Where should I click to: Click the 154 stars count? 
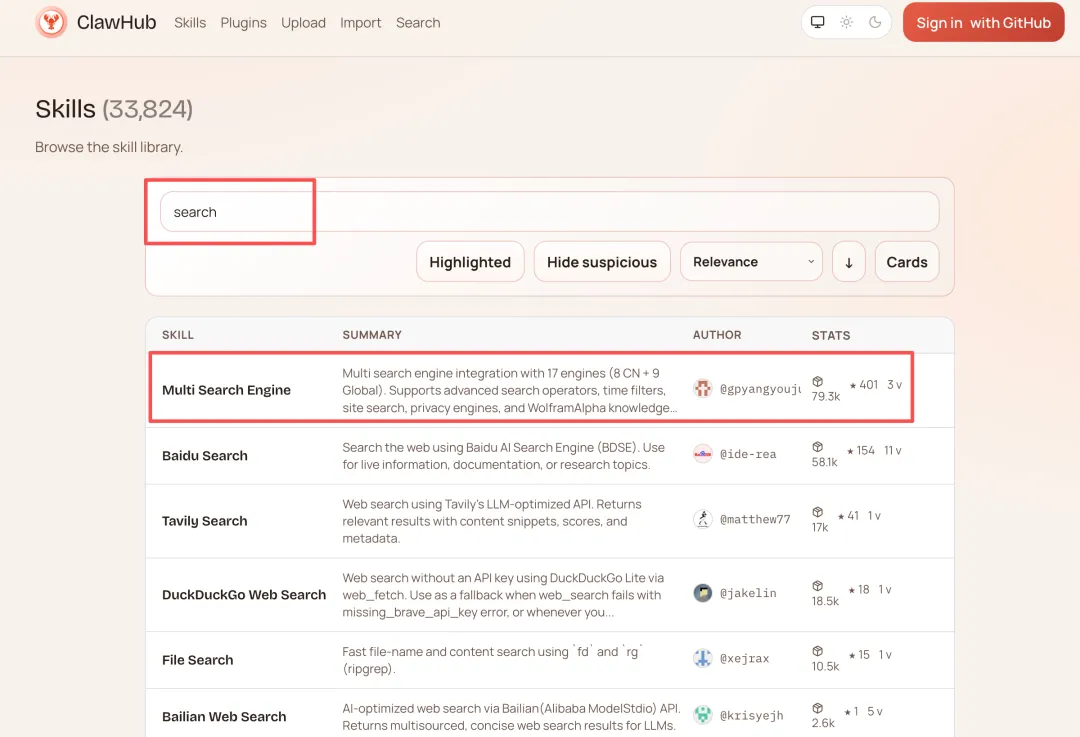point(861,450)
